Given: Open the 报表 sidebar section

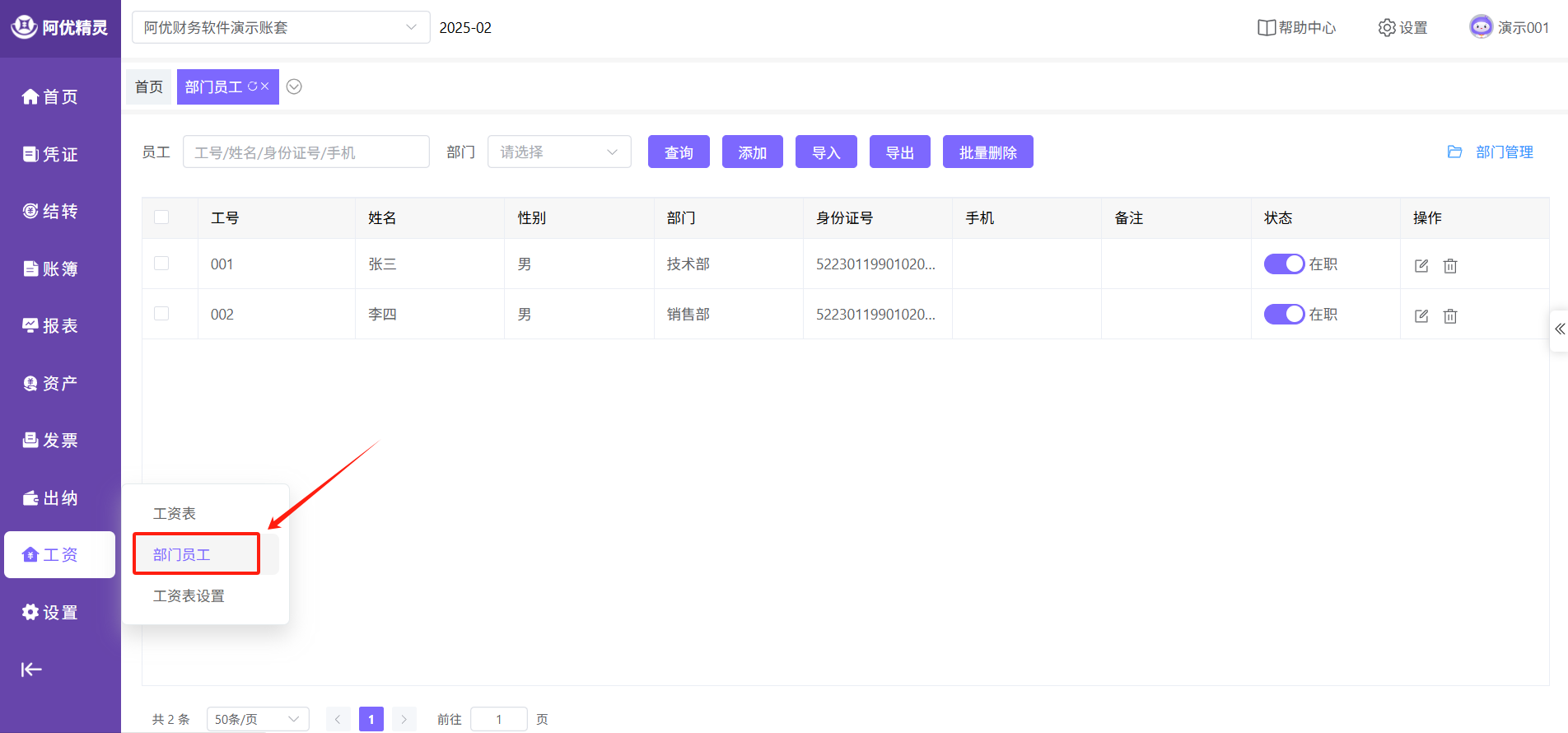Looking at the screenshot, I should pos(50,326).
